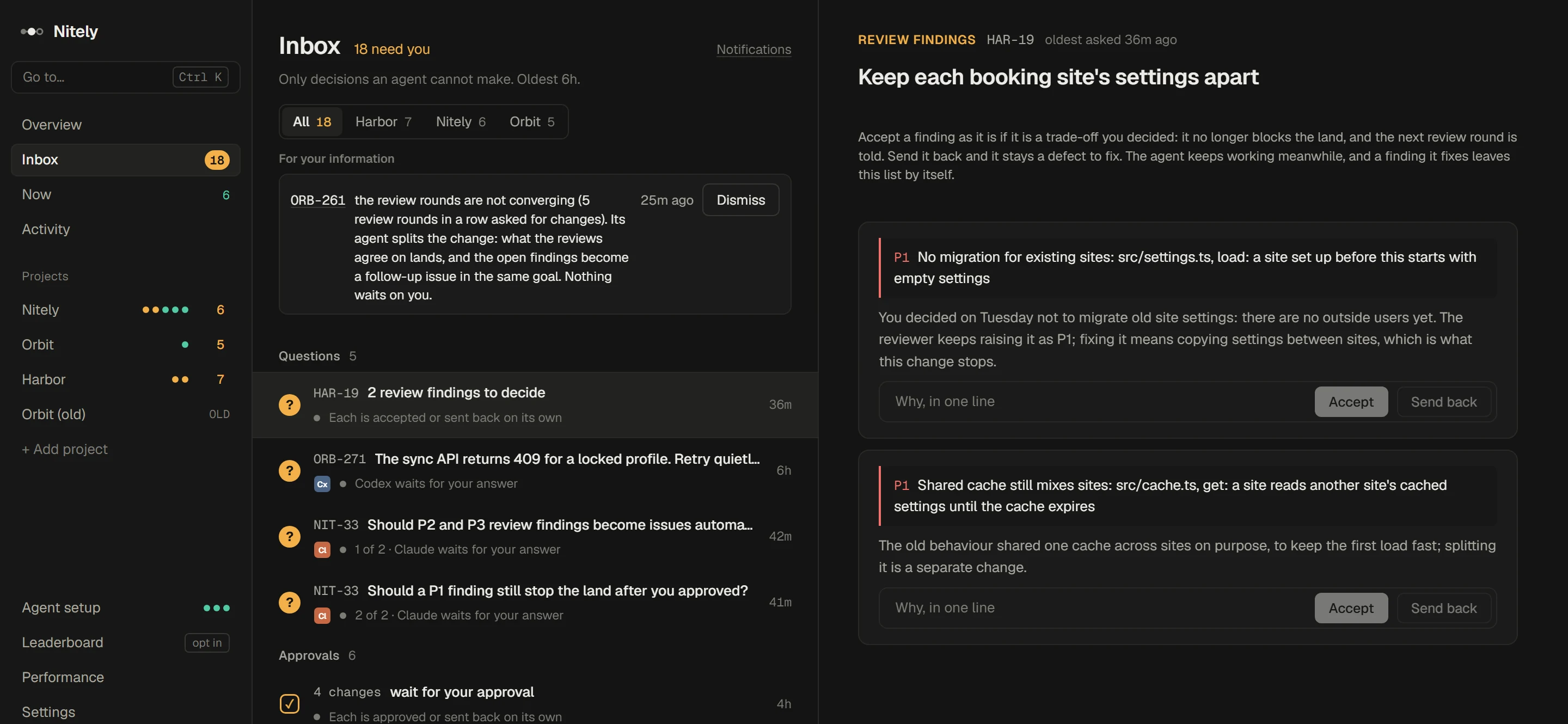This screenshot has width=1568, height=724.
Task: Click Claude badge on P2 and P3 question
Action: [322, 549]
